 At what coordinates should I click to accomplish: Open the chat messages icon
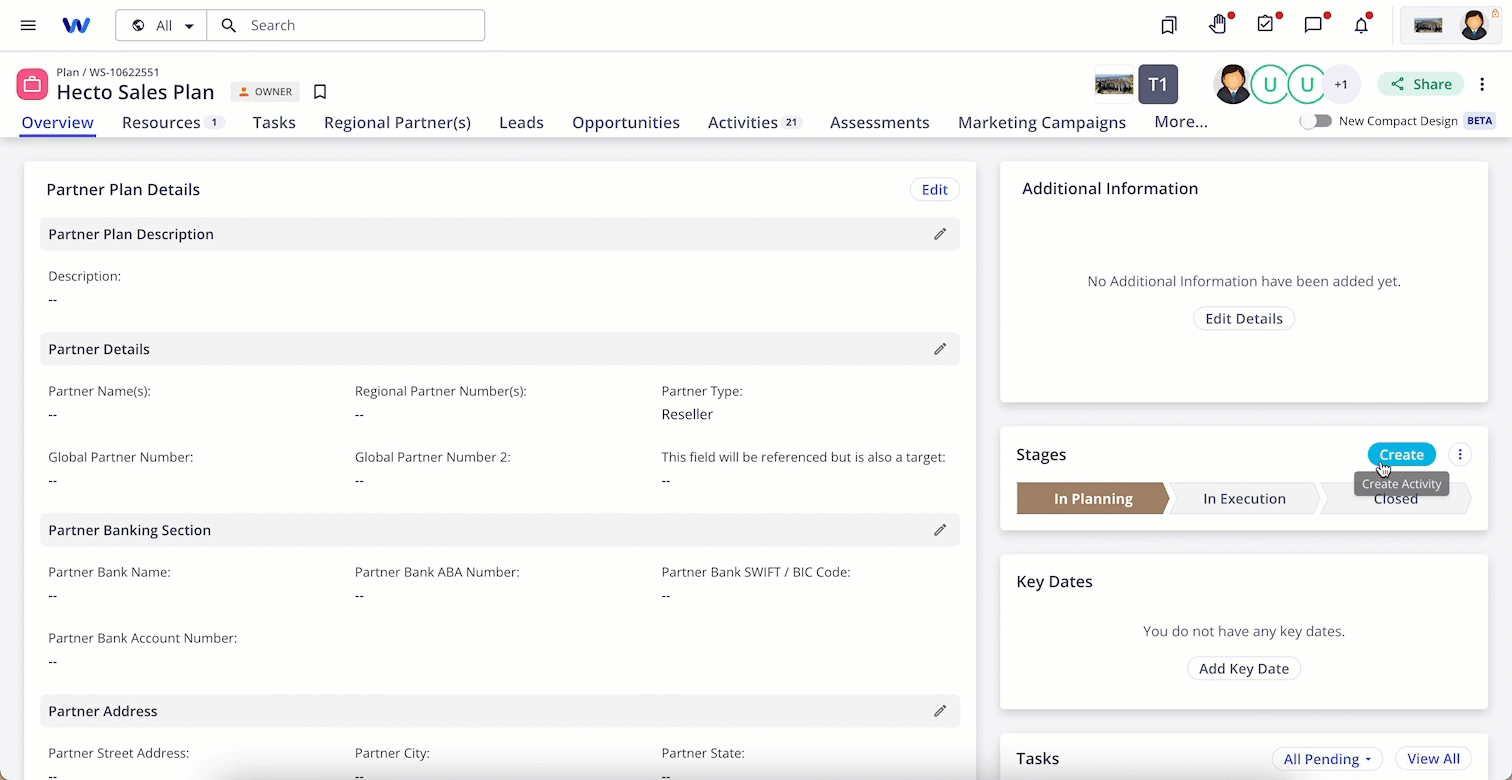(1313, 25)
